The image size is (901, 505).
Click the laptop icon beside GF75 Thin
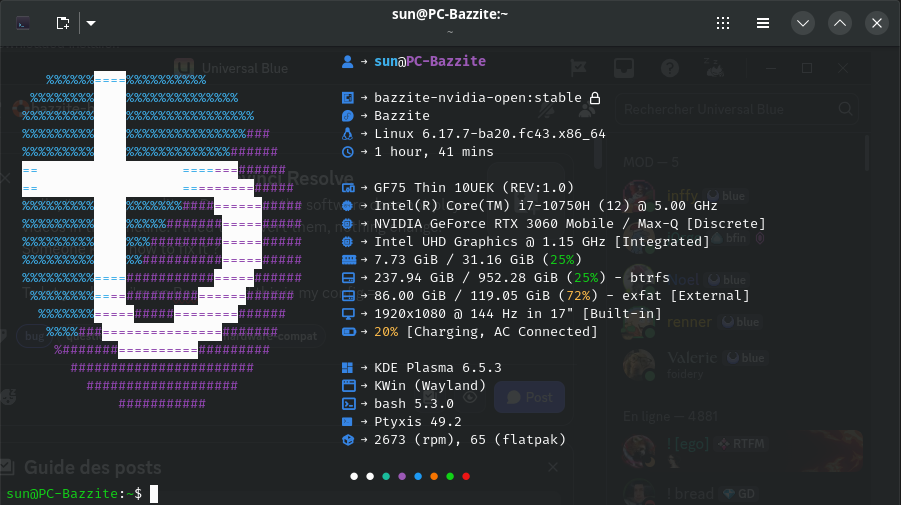tap(348, 188)
